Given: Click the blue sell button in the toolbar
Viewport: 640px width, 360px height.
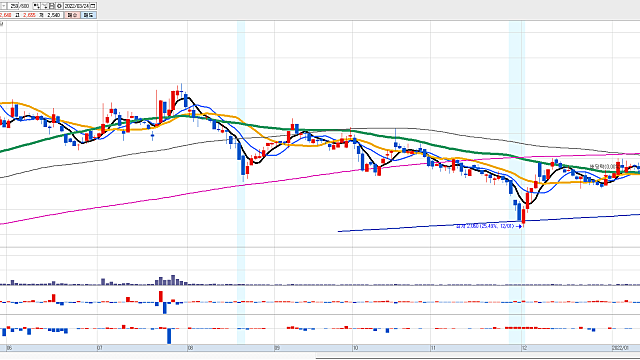Looking at the screenshot, I should [x=88, y=15].
